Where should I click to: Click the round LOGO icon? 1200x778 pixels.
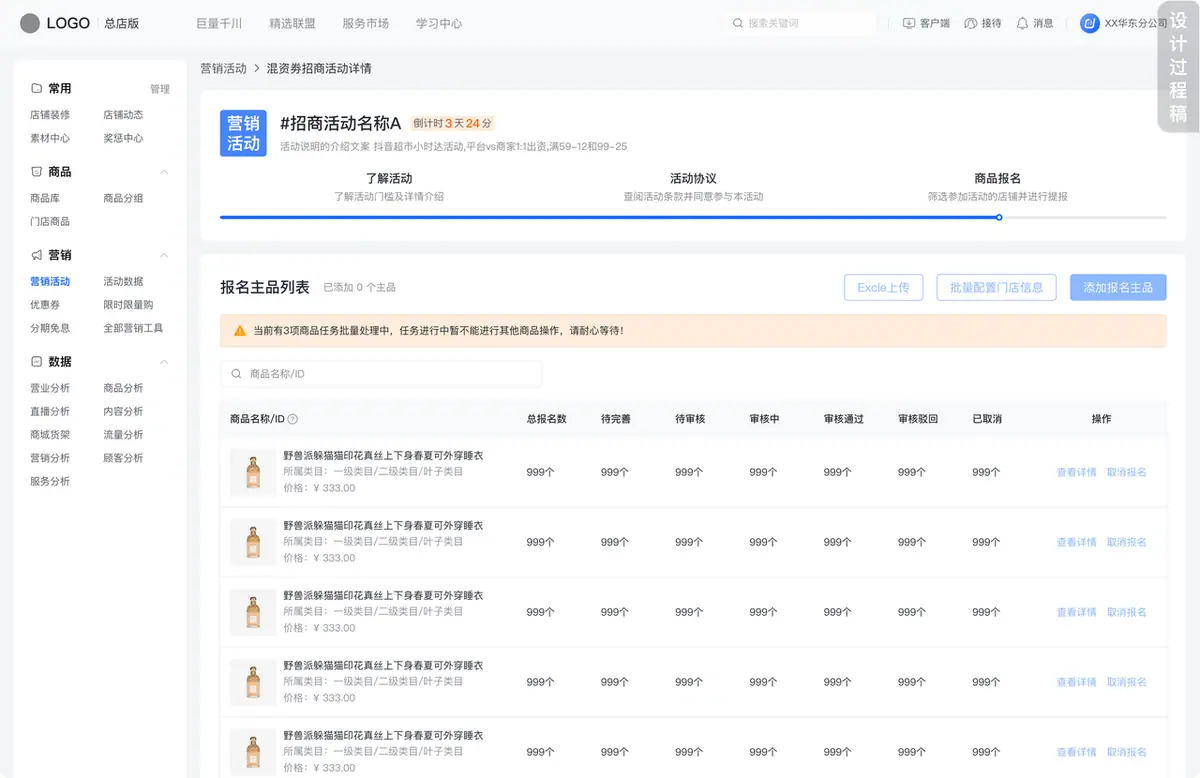pos(30,23)
